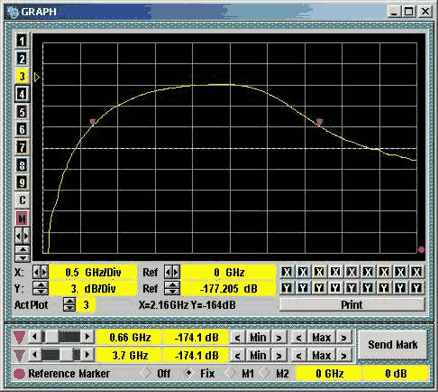The height and width of the screenshot is (392, 438).
Task: Click the pink marker icon in sidebar
Action: coord(22,218)
